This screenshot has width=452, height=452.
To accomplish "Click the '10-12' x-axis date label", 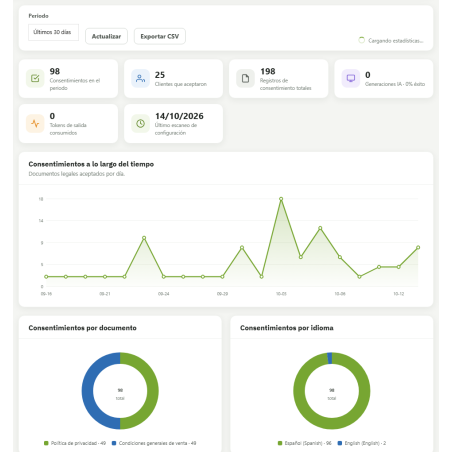I will [x=398, y=294].
